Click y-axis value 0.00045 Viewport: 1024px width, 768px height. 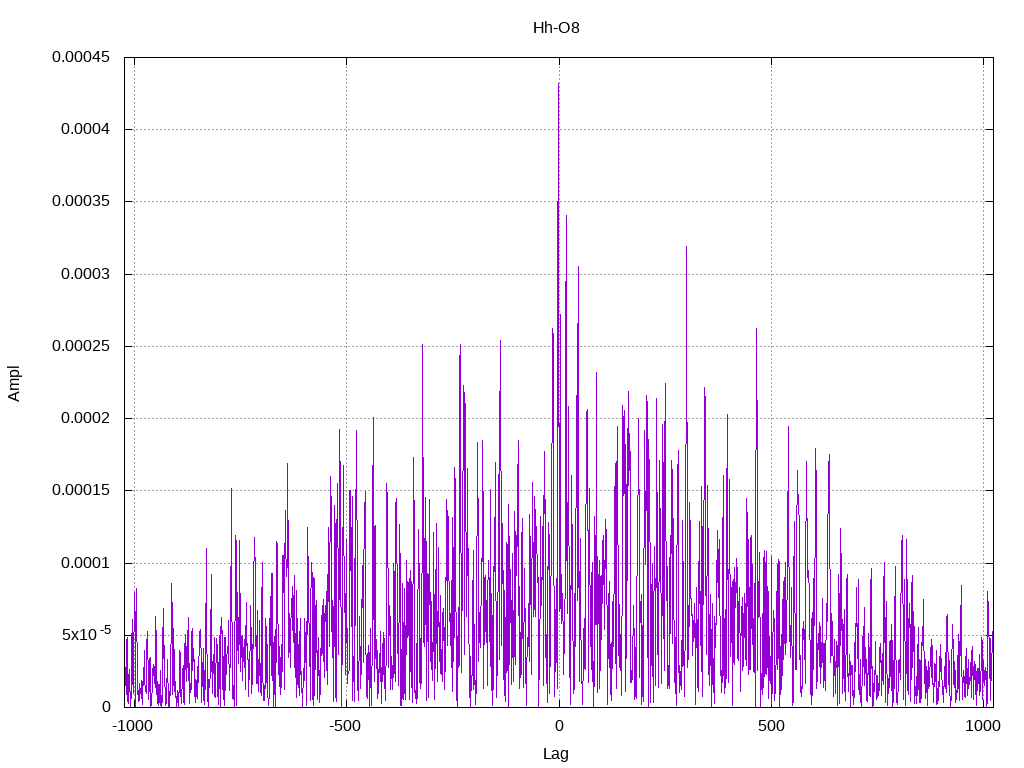tap(81, 57)
